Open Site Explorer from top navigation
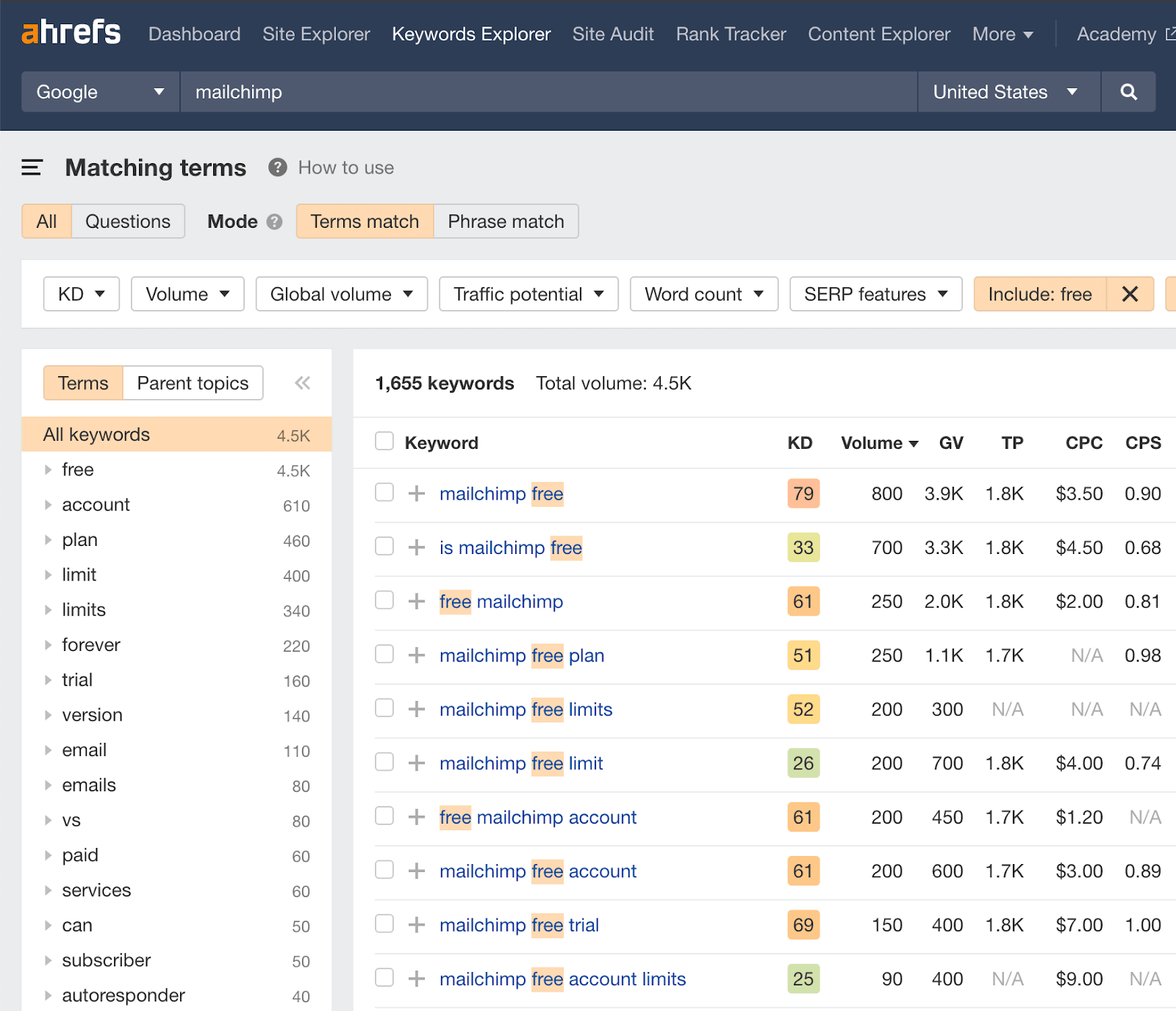This screenshot has width=1176, height=1011. [316, 34]
